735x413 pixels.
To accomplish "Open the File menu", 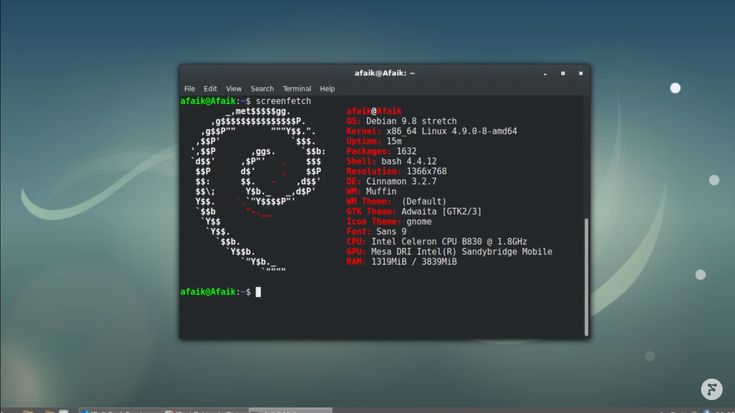I will [189, 89].
